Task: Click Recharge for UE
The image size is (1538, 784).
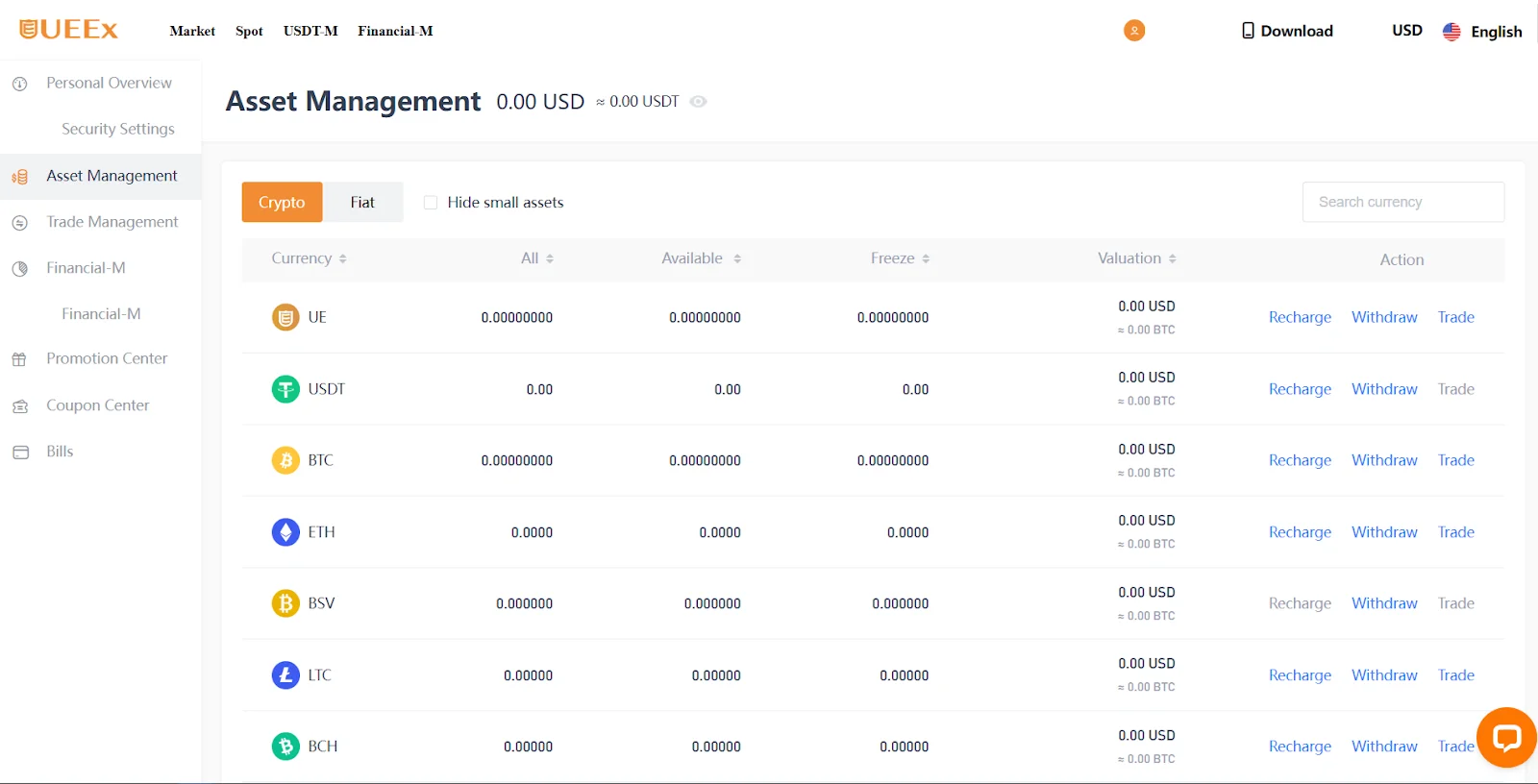Action: click(x=1300, y=317)
